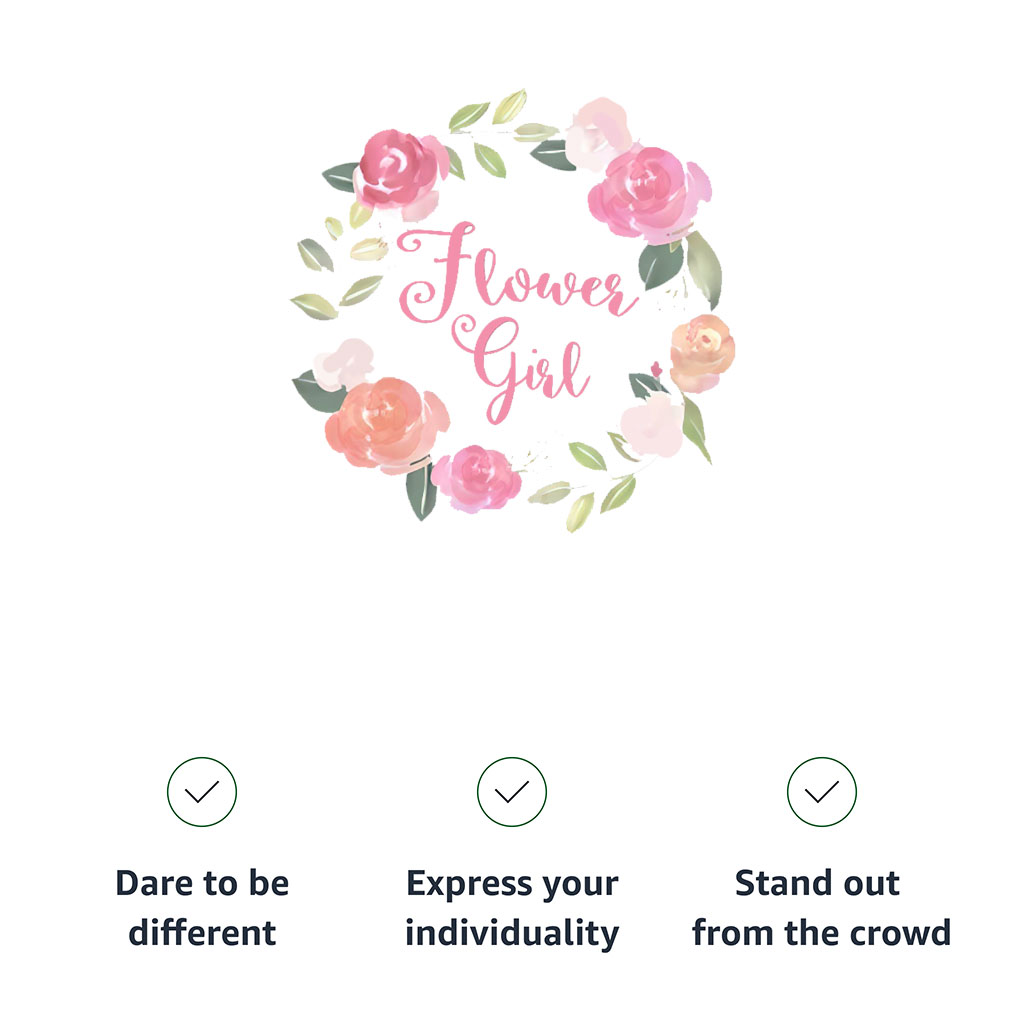1024x1024 pixels.
Task: Select the "Stand out from the crowd" text
Action: click(822, 908)
